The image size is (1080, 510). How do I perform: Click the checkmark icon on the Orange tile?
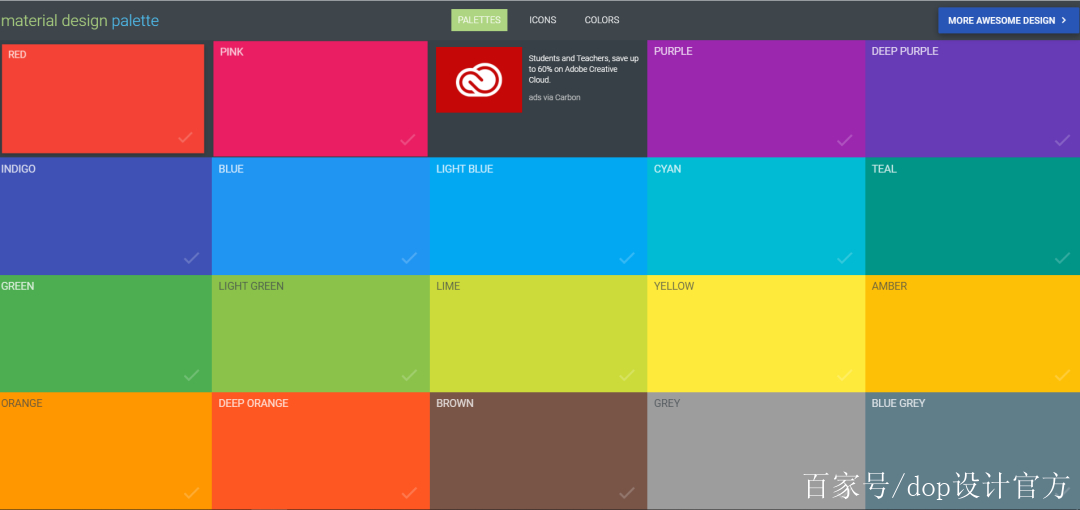[191, 493]
